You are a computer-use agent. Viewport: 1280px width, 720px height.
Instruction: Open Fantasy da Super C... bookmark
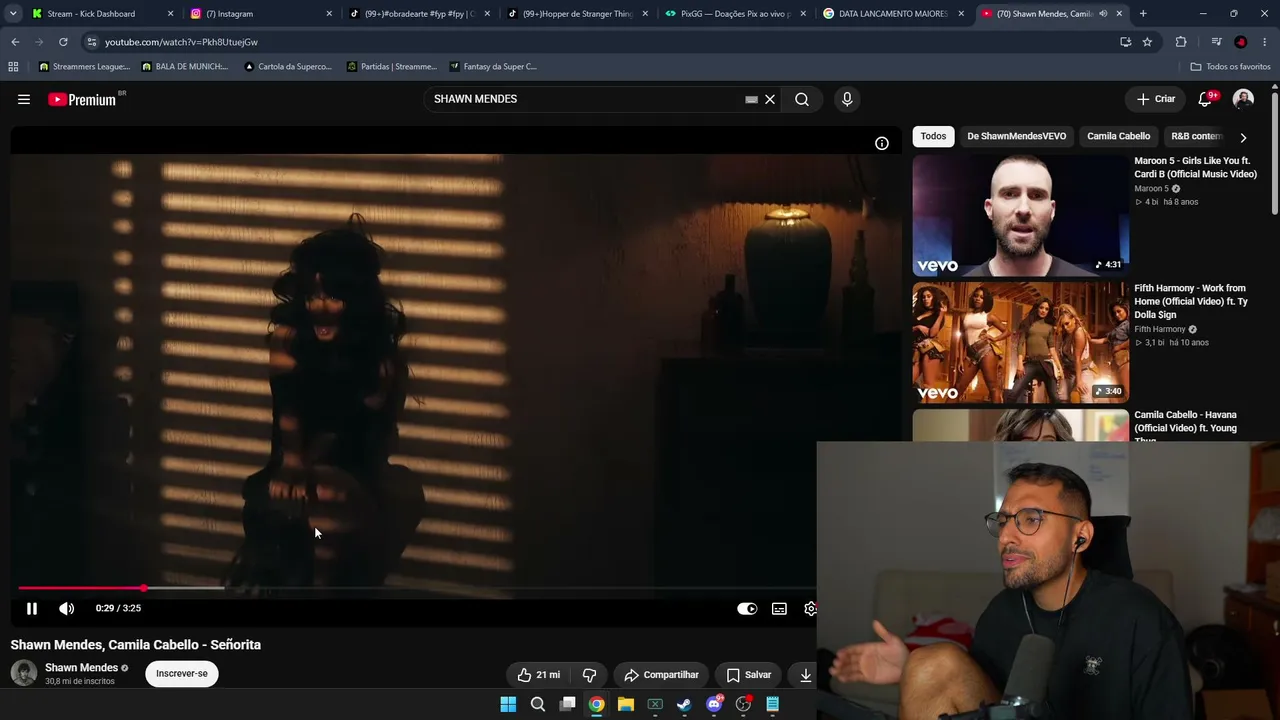(x=494, y=67)
